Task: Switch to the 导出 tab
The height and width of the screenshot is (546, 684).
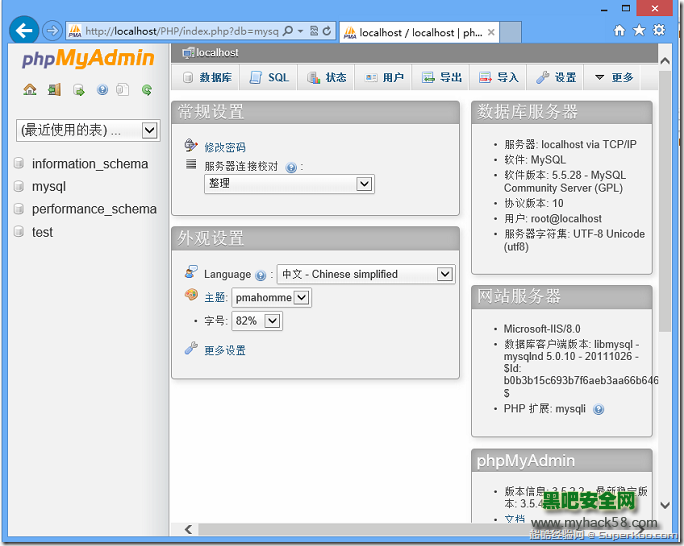Action: click(441, 78)
